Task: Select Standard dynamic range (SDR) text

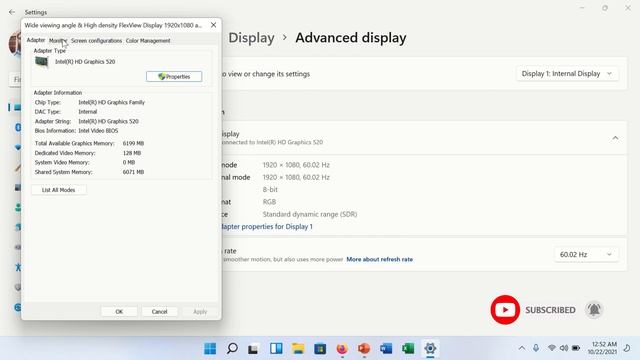Action: 310,214
